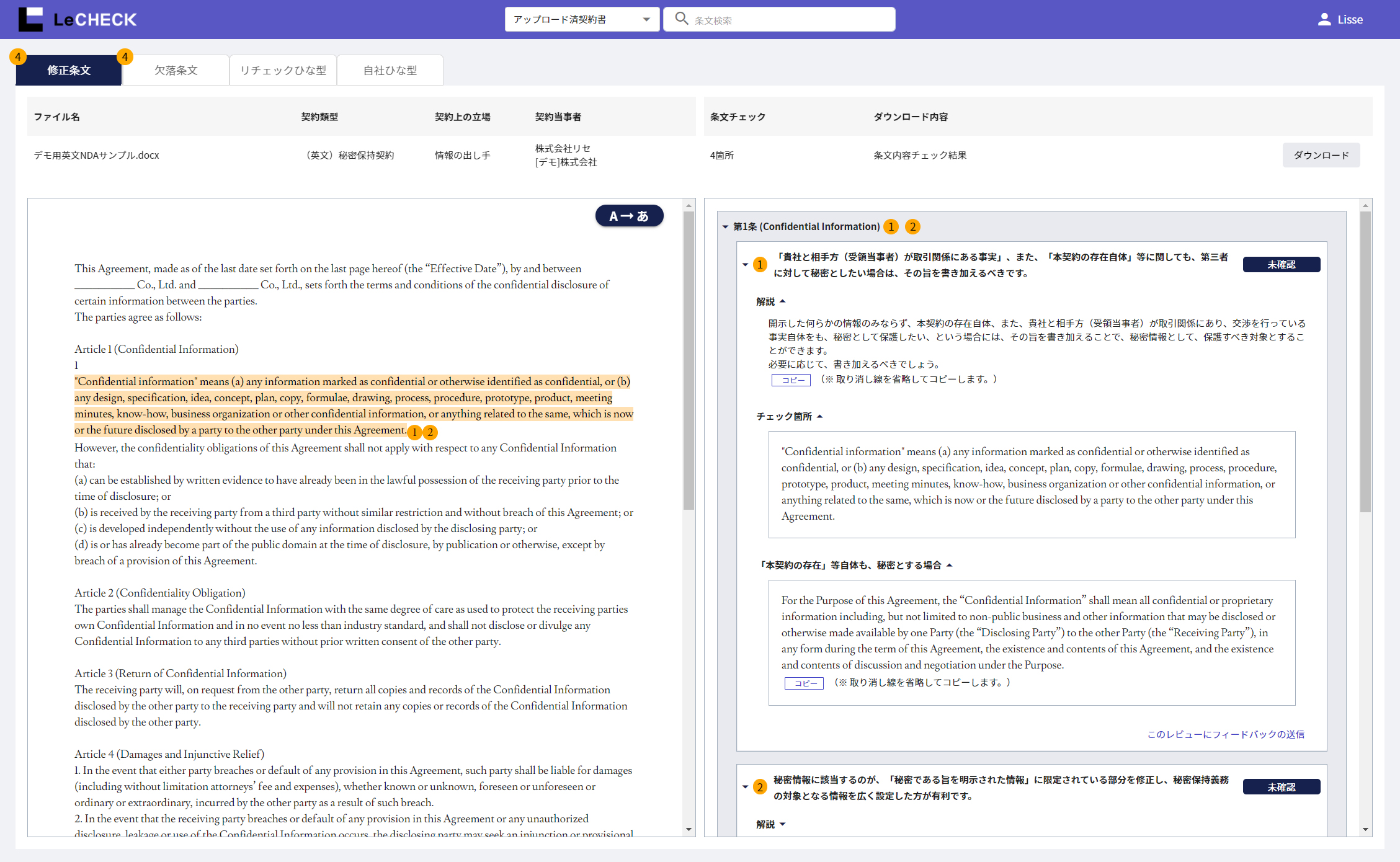Click the orange badge 2 in the 第1条 header
The width and height of the screenshot is (1400, 862).
912,226
